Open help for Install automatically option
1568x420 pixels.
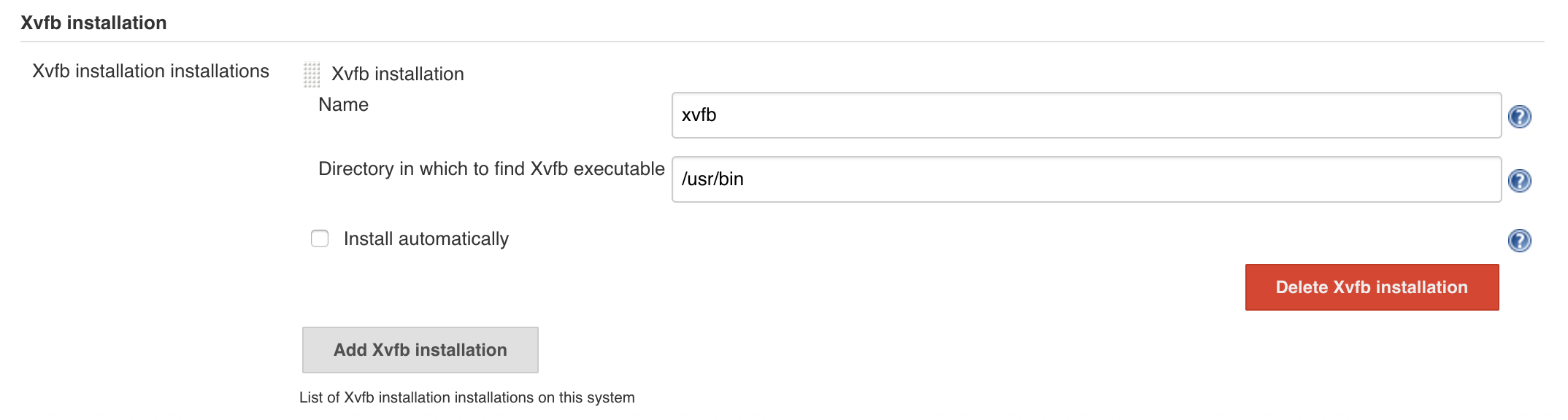point(1519,241)
